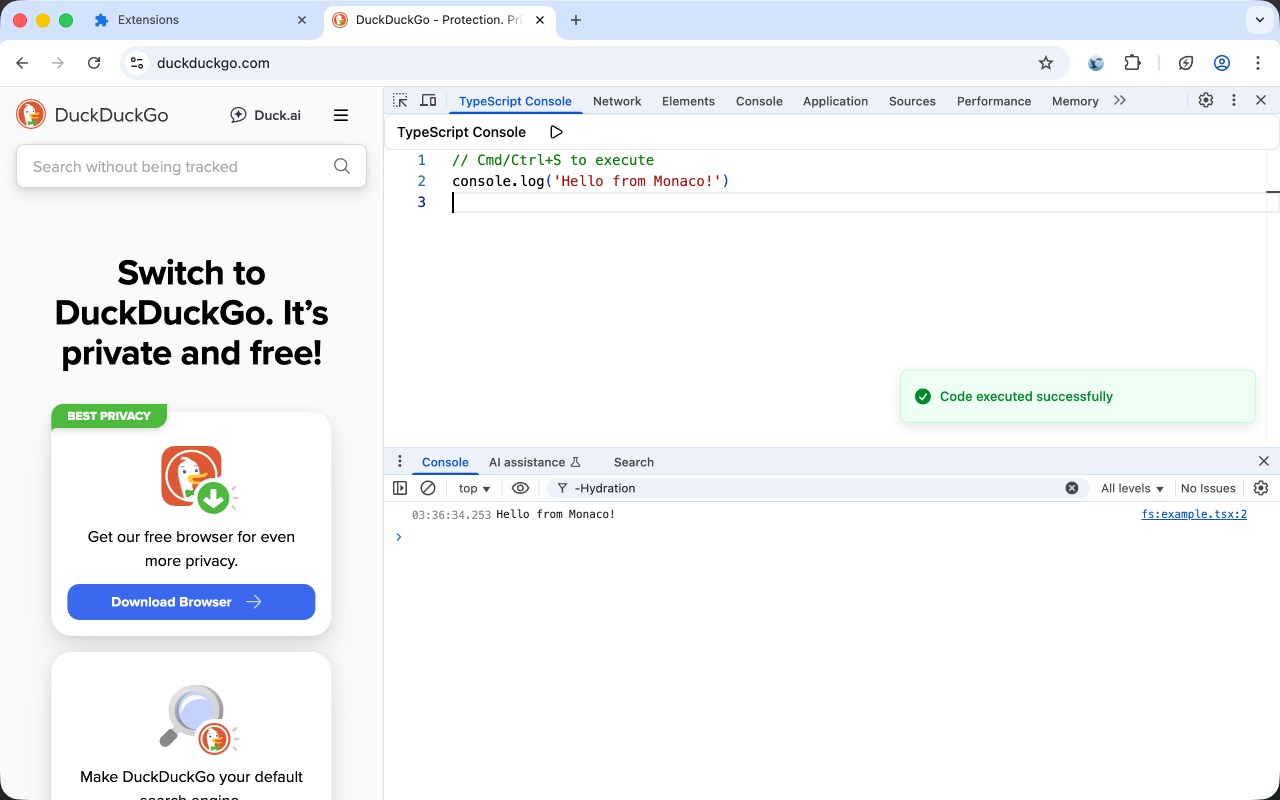Viewport: 1280px width, 800px height.
Task: Open the 'top' JavaScript context dropdown
Action: pyautogui.click(x=474, y=488)
